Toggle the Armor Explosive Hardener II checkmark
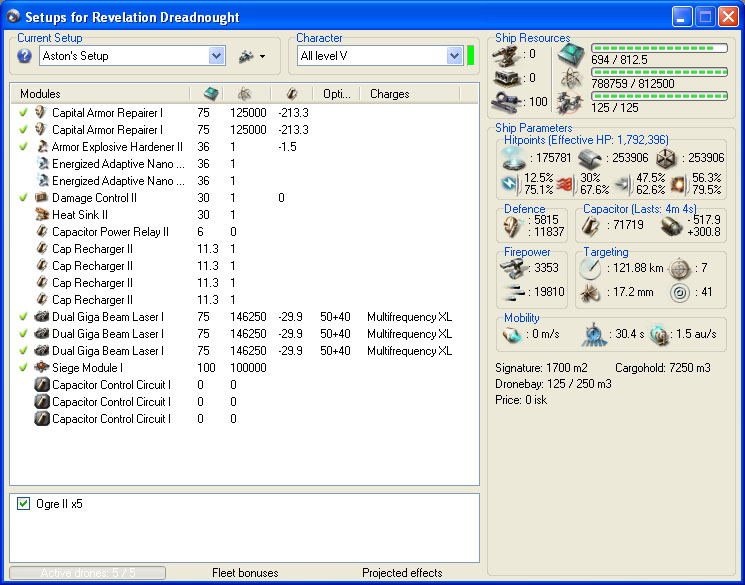 click(23, 147)
